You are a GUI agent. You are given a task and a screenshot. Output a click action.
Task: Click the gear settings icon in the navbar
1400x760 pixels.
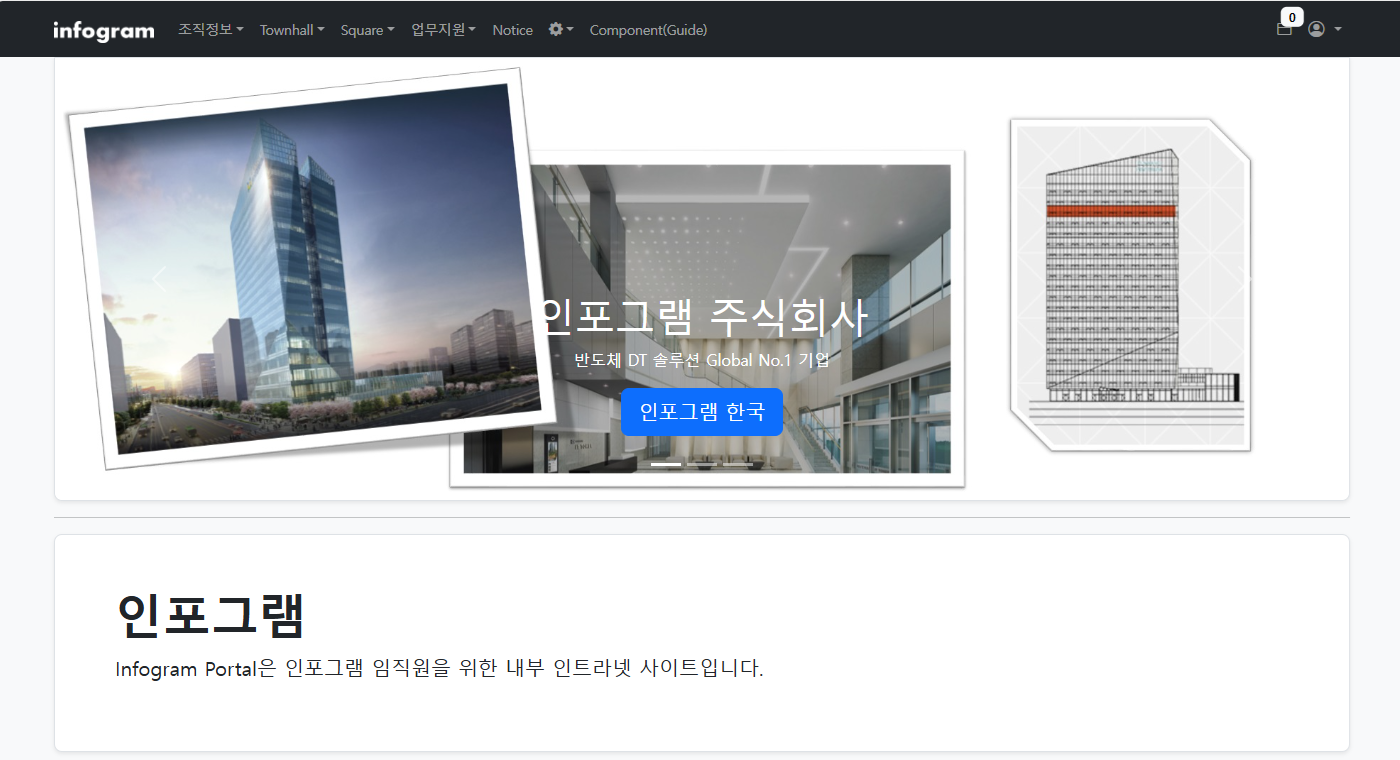(555, 29)
